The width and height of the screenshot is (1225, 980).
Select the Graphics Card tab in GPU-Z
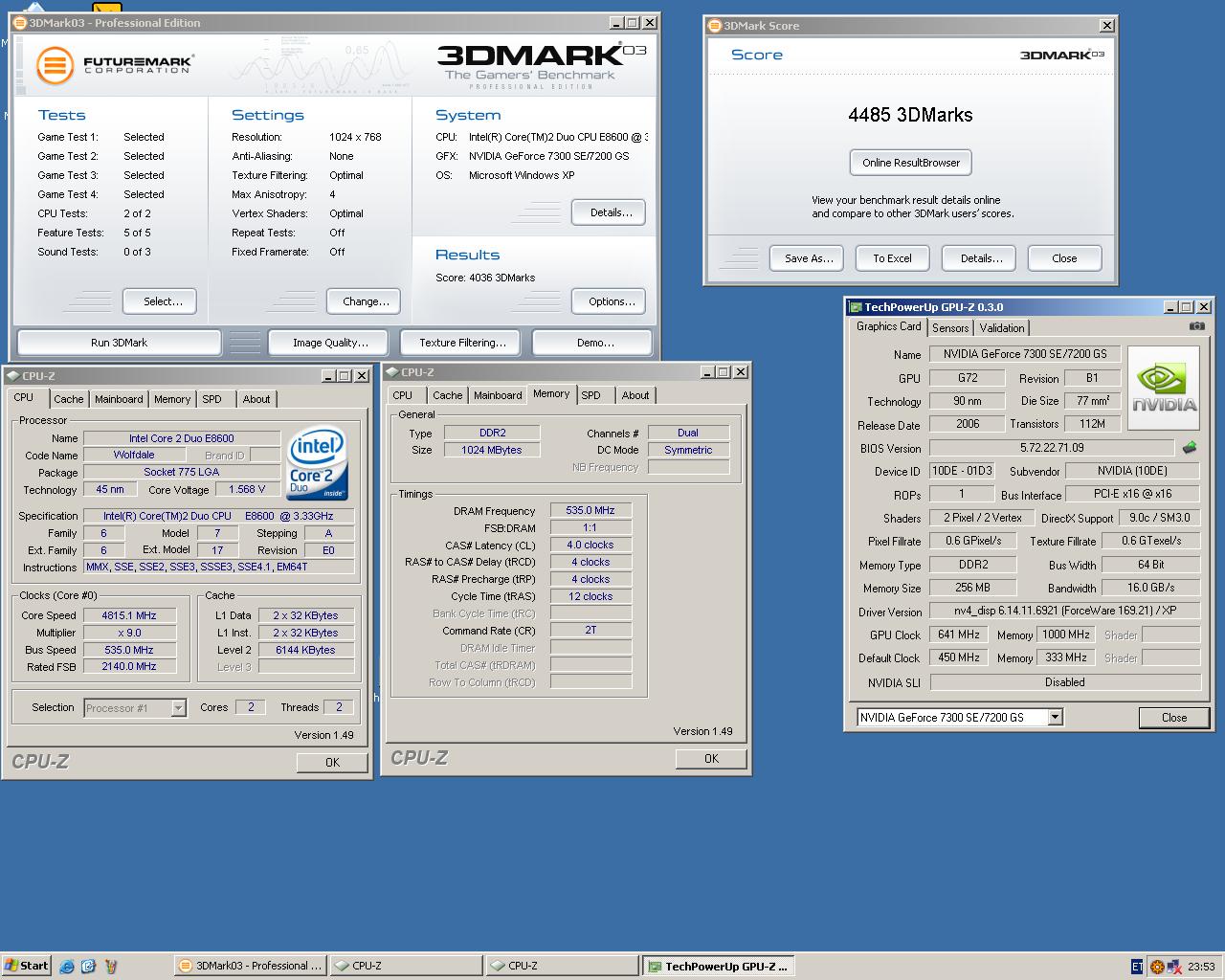pyautogui.click(x=888, y=326)
